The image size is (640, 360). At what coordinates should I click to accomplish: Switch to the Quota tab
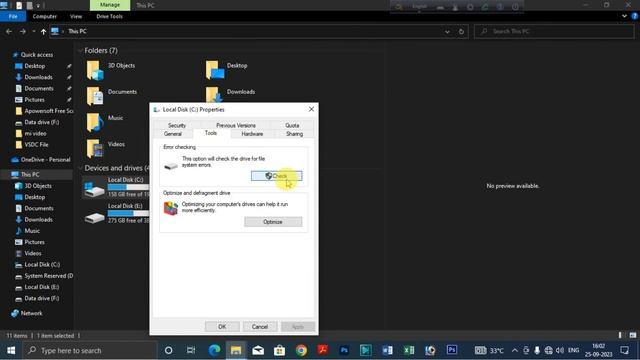pos(292,125)
